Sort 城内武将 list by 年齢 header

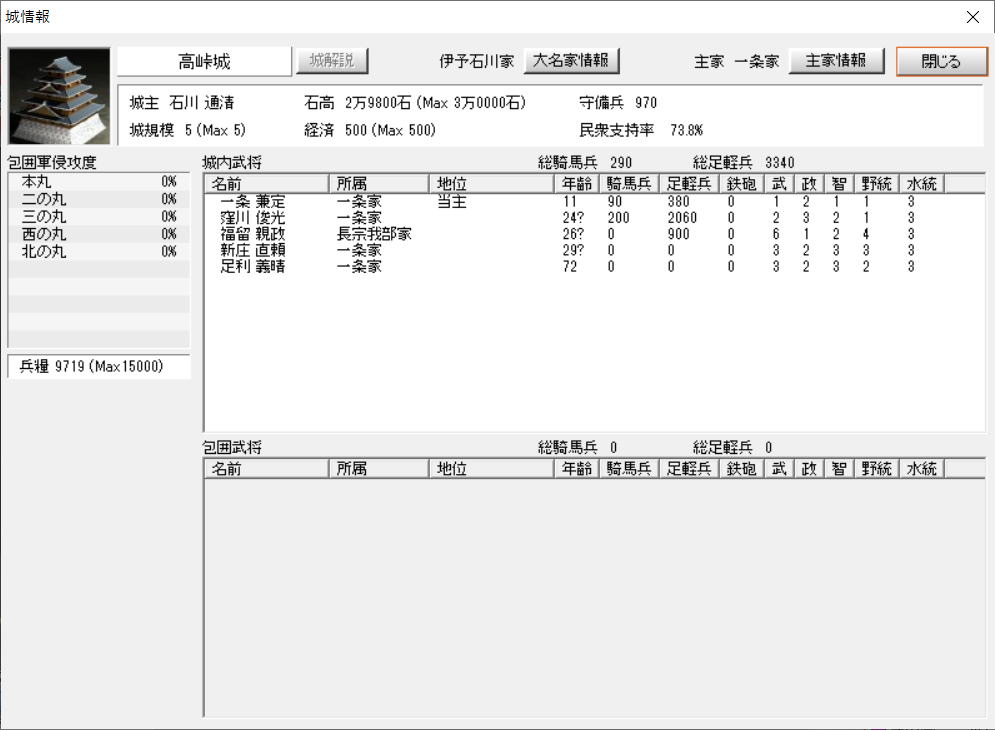pyautogui.click(x=577, y=184)
